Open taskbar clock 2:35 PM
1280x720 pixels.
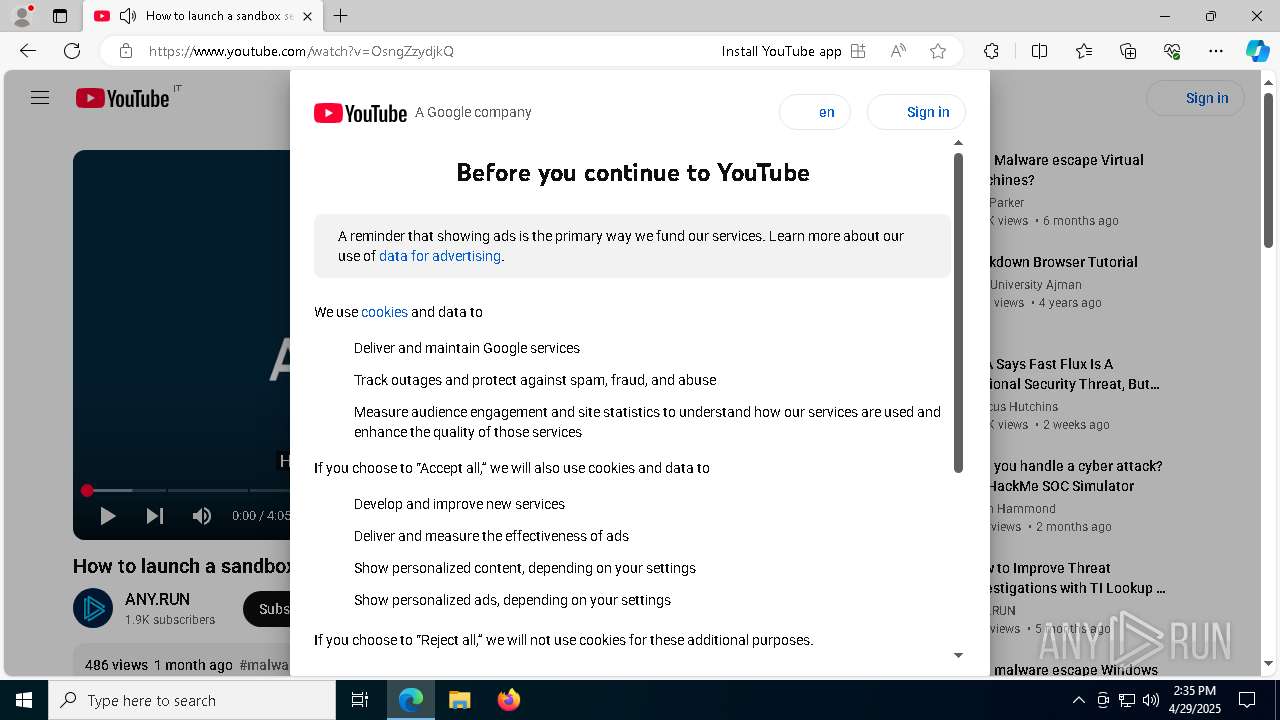tap(1195, 699)
